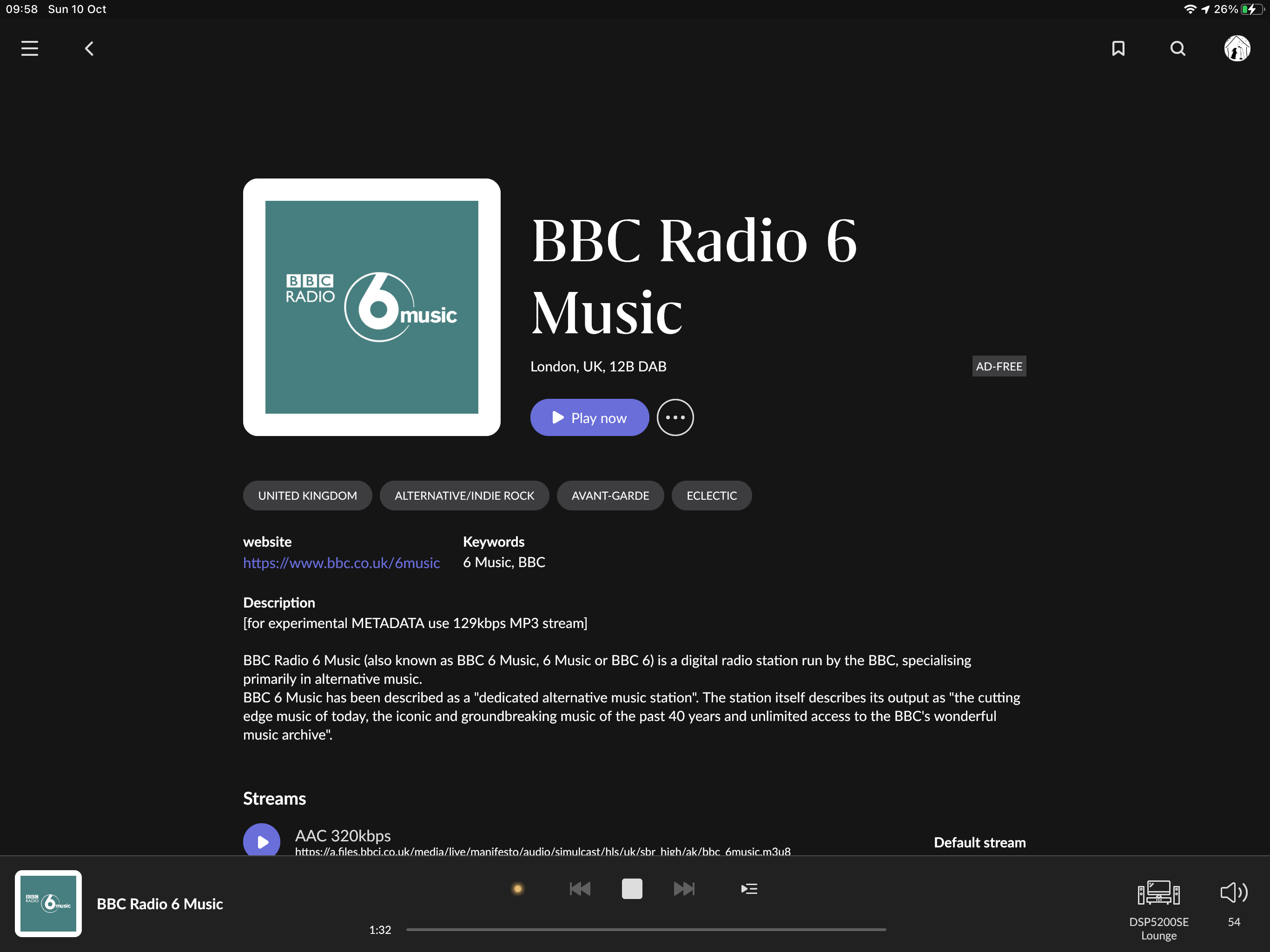Open the play queue icon

(x=749, y=889)
